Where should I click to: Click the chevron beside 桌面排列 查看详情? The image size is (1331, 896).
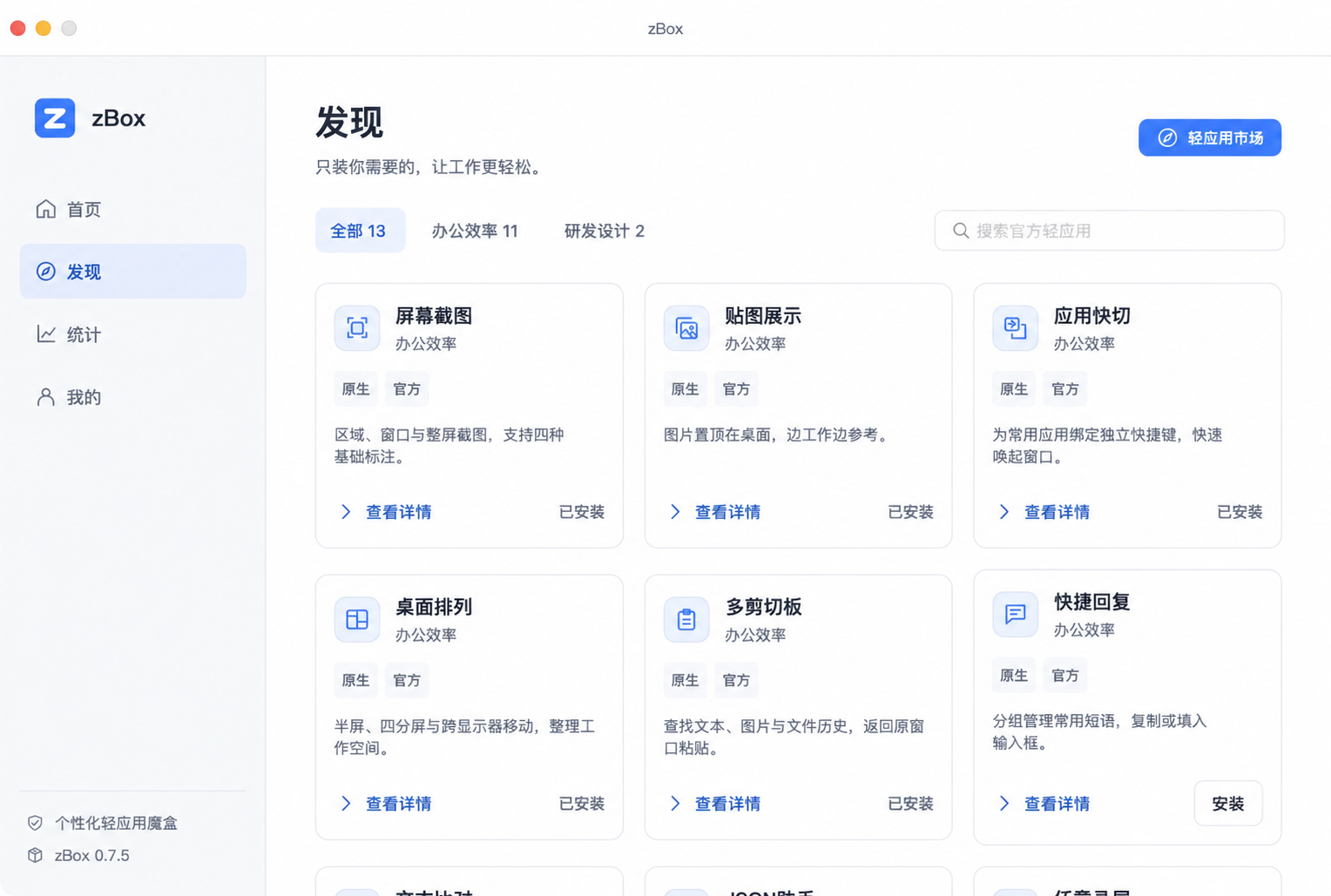point(346,804)
